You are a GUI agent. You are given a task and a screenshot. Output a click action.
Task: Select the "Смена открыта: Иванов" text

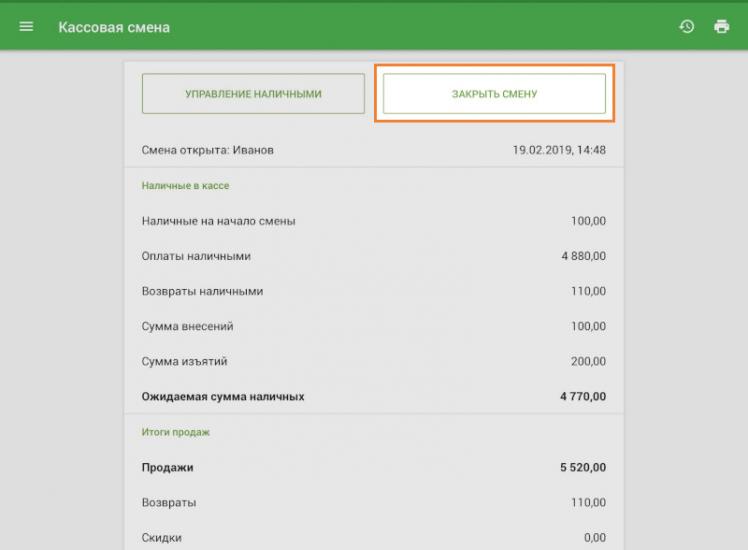208,151
